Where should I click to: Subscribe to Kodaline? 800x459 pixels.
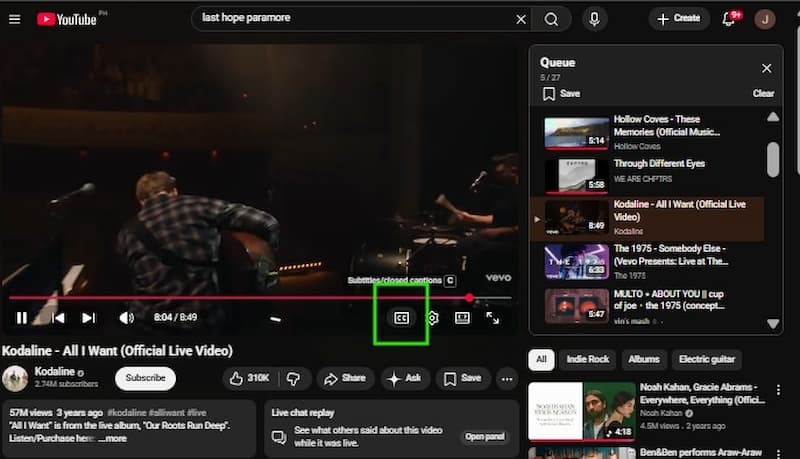click(145, 378)
